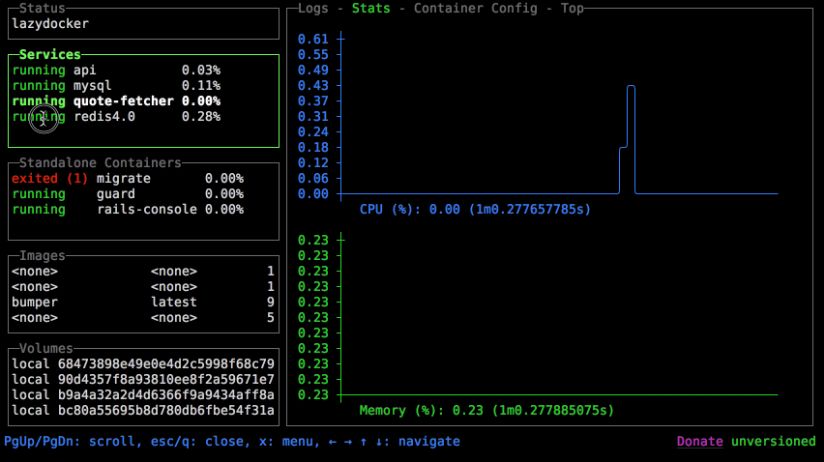Viewport: 824px width, 462px height.
Task: Select volume starting with 68473898
Action: click(x=142, y=363)
